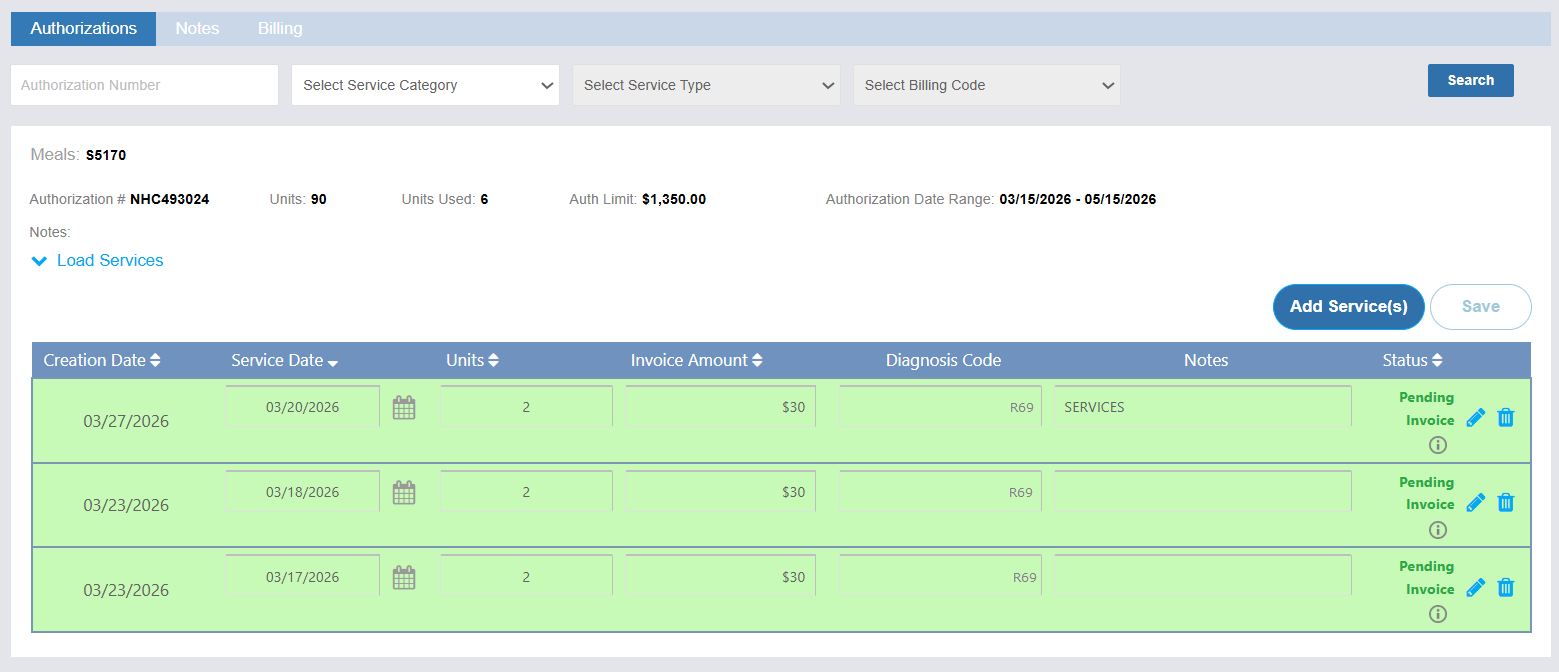The height and width of the screenshot is (672, 1559).
Task: Click the pencil edit icon for 03/20/2026 service
Action: (1475, 418)
